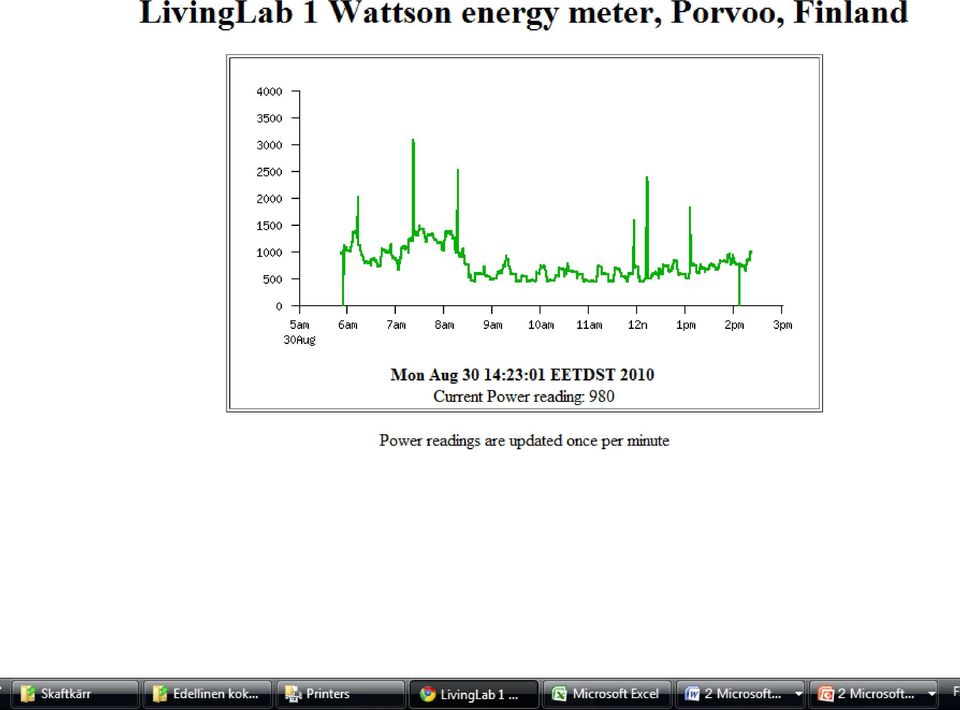Click the LivingLab 1 Wattson energy meter heading
Image resolution: width=960 pixels, height=710 pixels.
(x=524, y=12)
